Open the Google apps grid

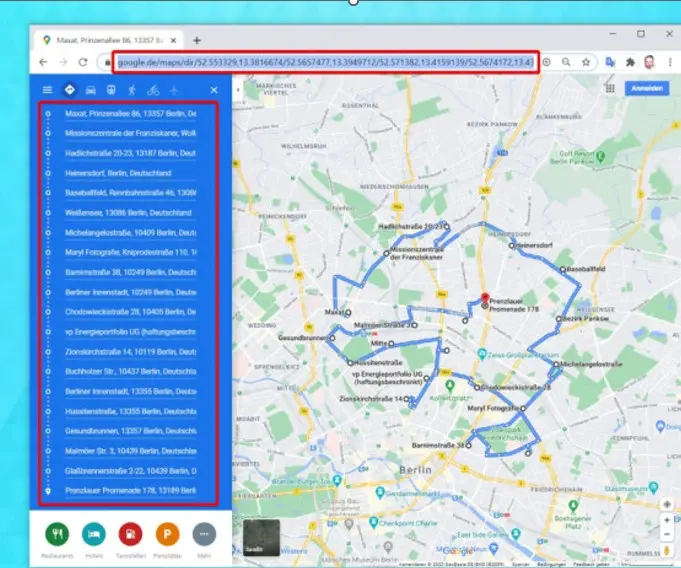pos(610,89)
